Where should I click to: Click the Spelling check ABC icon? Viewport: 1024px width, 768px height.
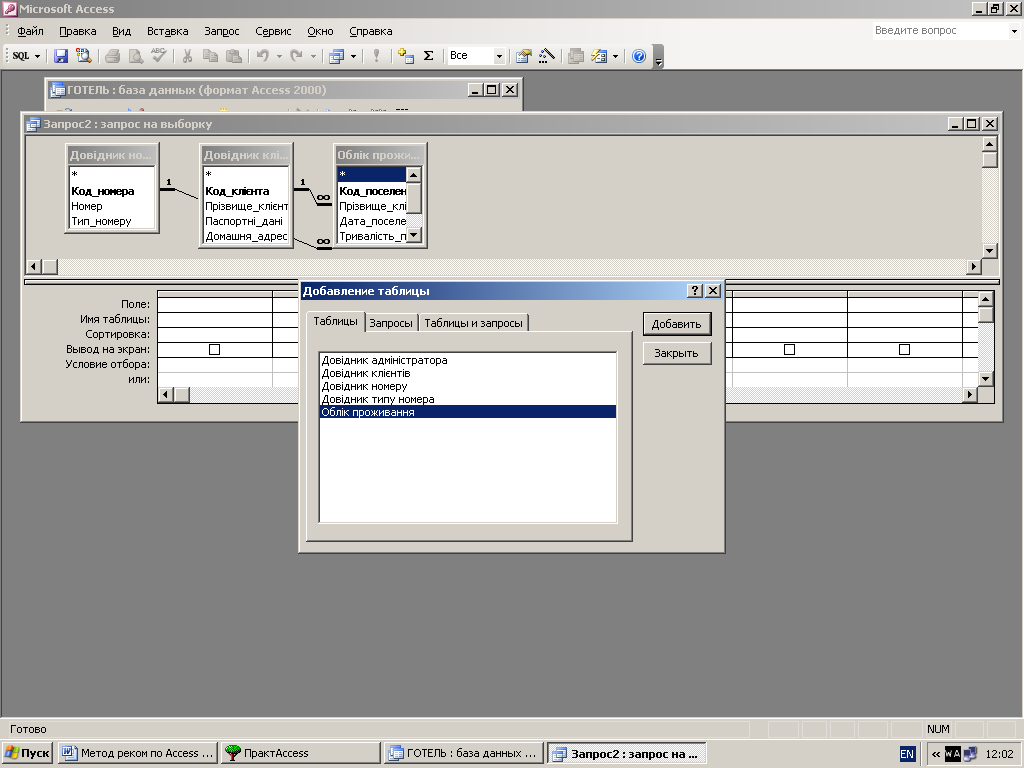click(x=159, y=56)
